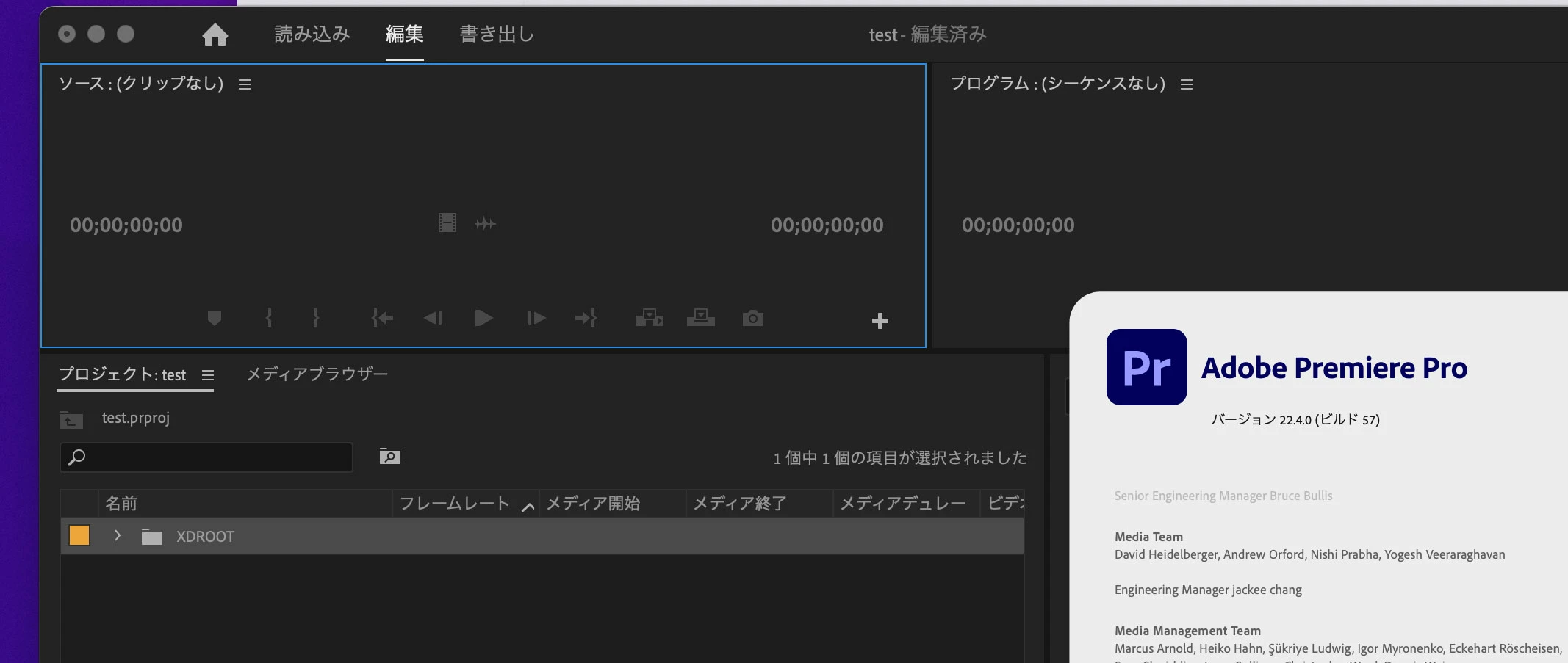Focus the Project panel search field
Screen dimensions: 1568x663
(206, 457)
